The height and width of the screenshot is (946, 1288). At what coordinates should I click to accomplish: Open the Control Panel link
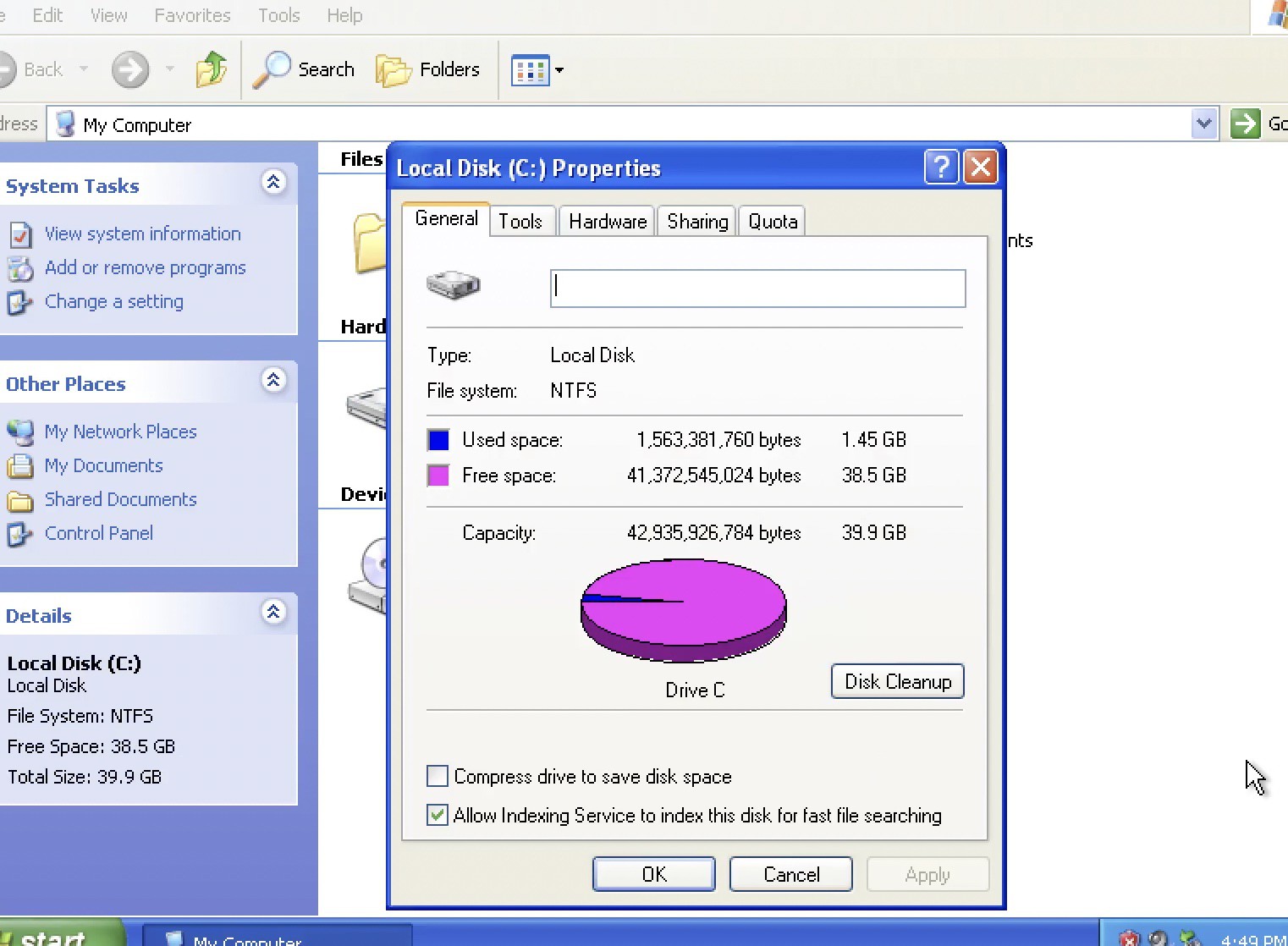click(x=98, y=533)
